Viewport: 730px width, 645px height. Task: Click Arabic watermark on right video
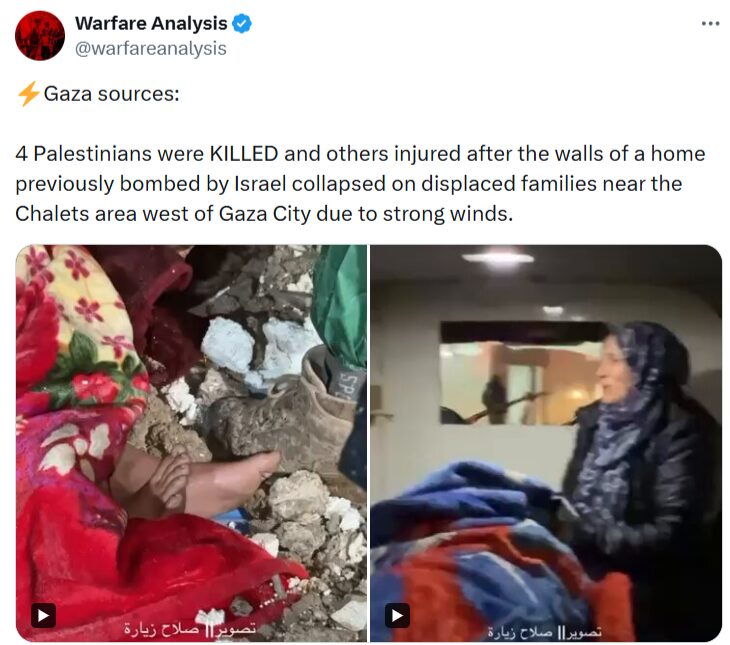coord(545,632)
